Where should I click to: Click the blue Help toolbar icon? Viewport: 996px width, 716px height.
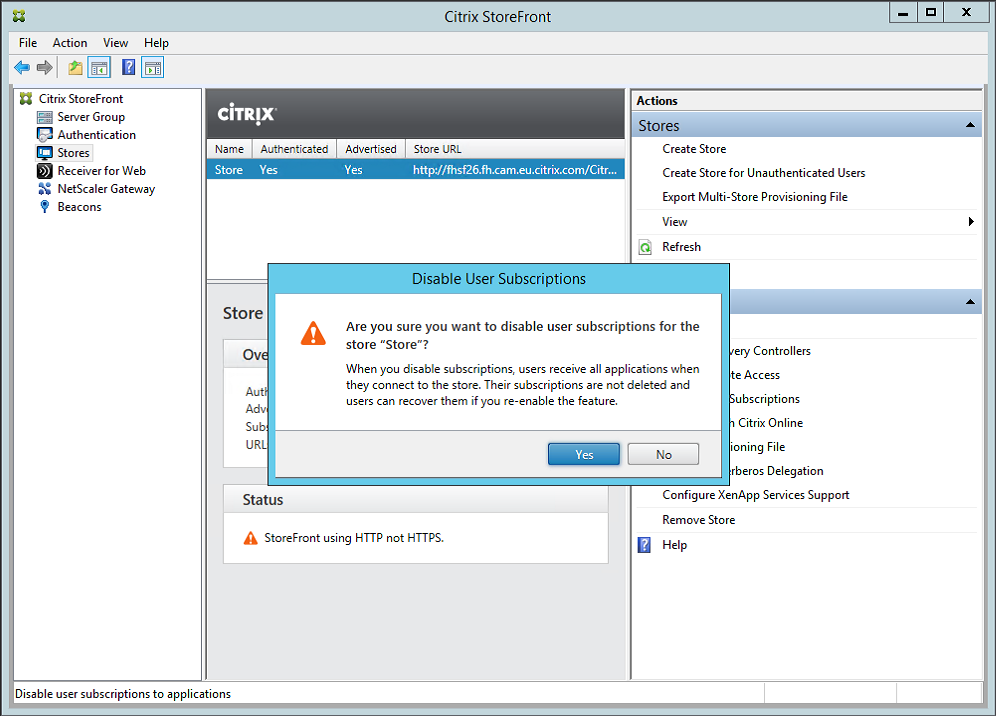128,68
